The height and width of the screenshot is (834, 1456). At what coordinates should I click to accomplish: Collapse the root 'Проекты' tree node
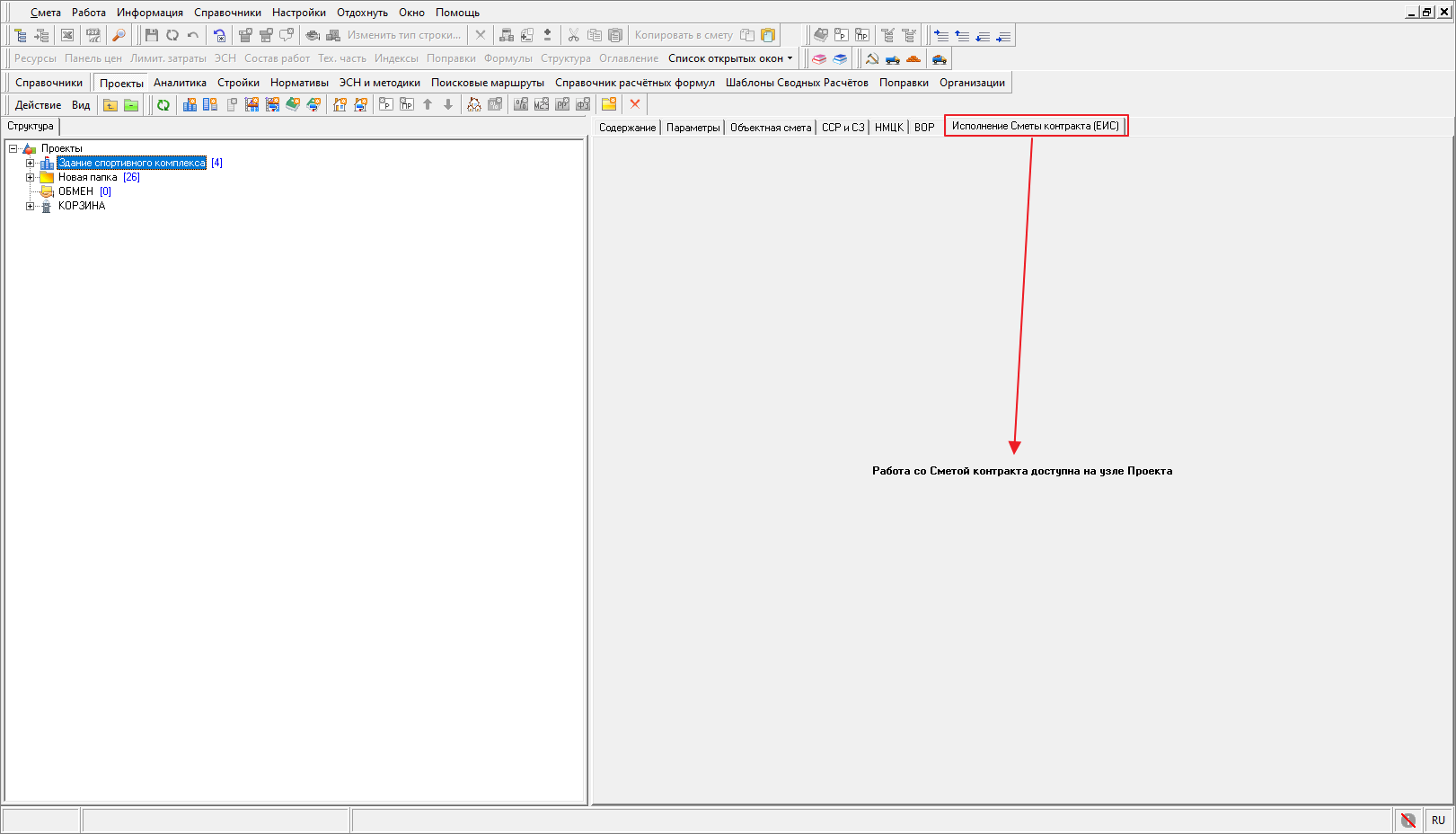(13, 148)
